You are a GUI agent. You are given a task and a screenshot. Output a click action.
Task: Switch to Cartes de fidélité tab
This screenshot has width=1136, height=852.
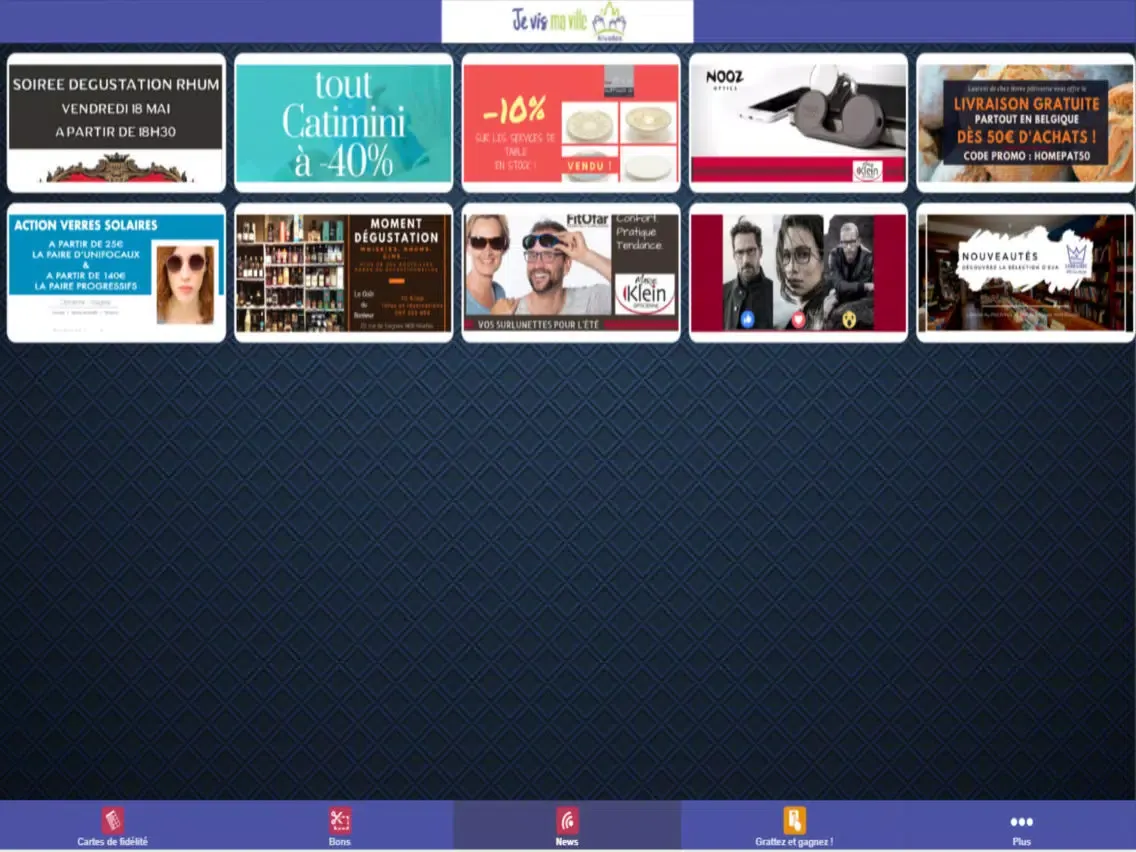112,842
